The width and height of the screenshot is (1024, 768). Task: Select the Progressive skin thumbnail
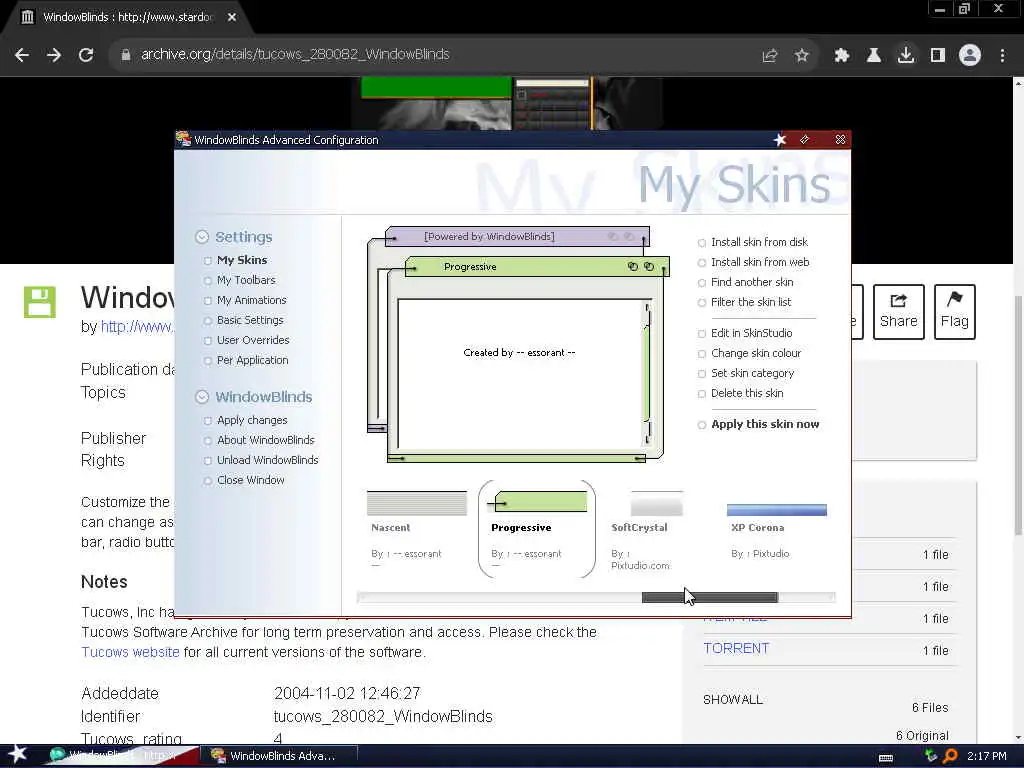(537, 528)
